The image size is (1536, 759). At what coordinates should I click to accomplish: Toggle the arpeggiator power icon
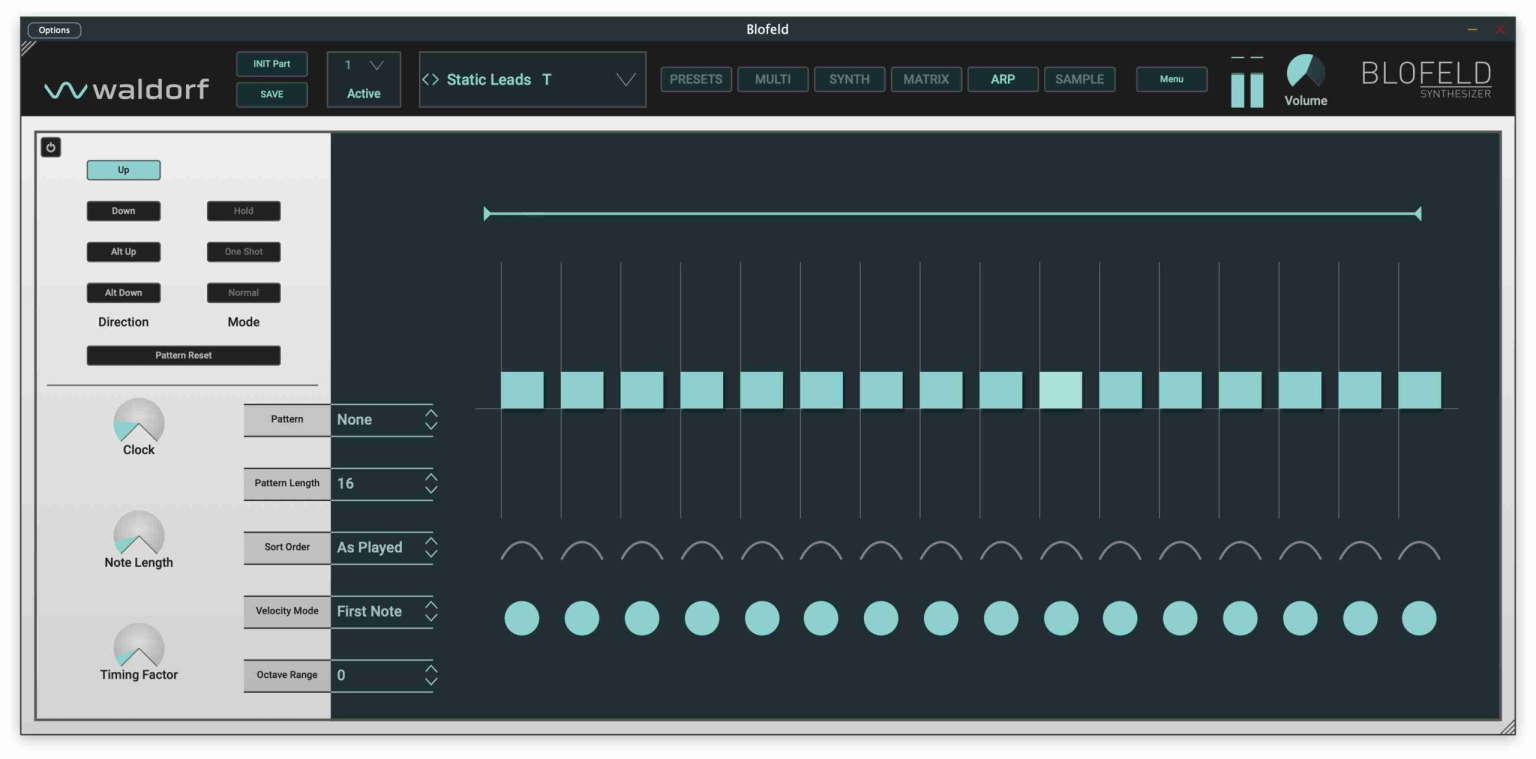[50, 147]
